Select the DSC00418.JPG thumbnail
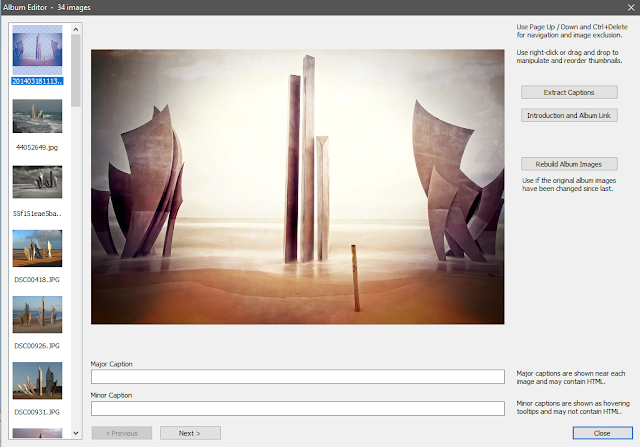 pyautogui.click(x=37, y=248)
